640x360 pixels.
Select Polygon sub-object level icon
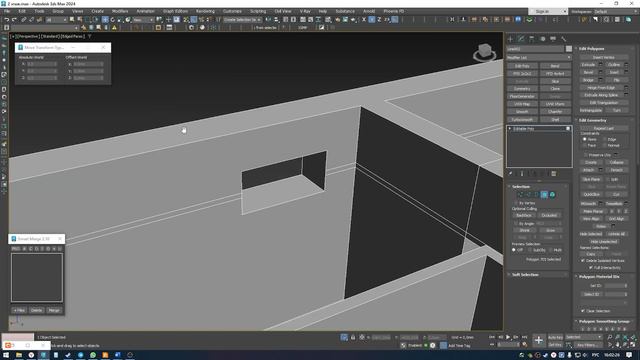coord(544,195)
